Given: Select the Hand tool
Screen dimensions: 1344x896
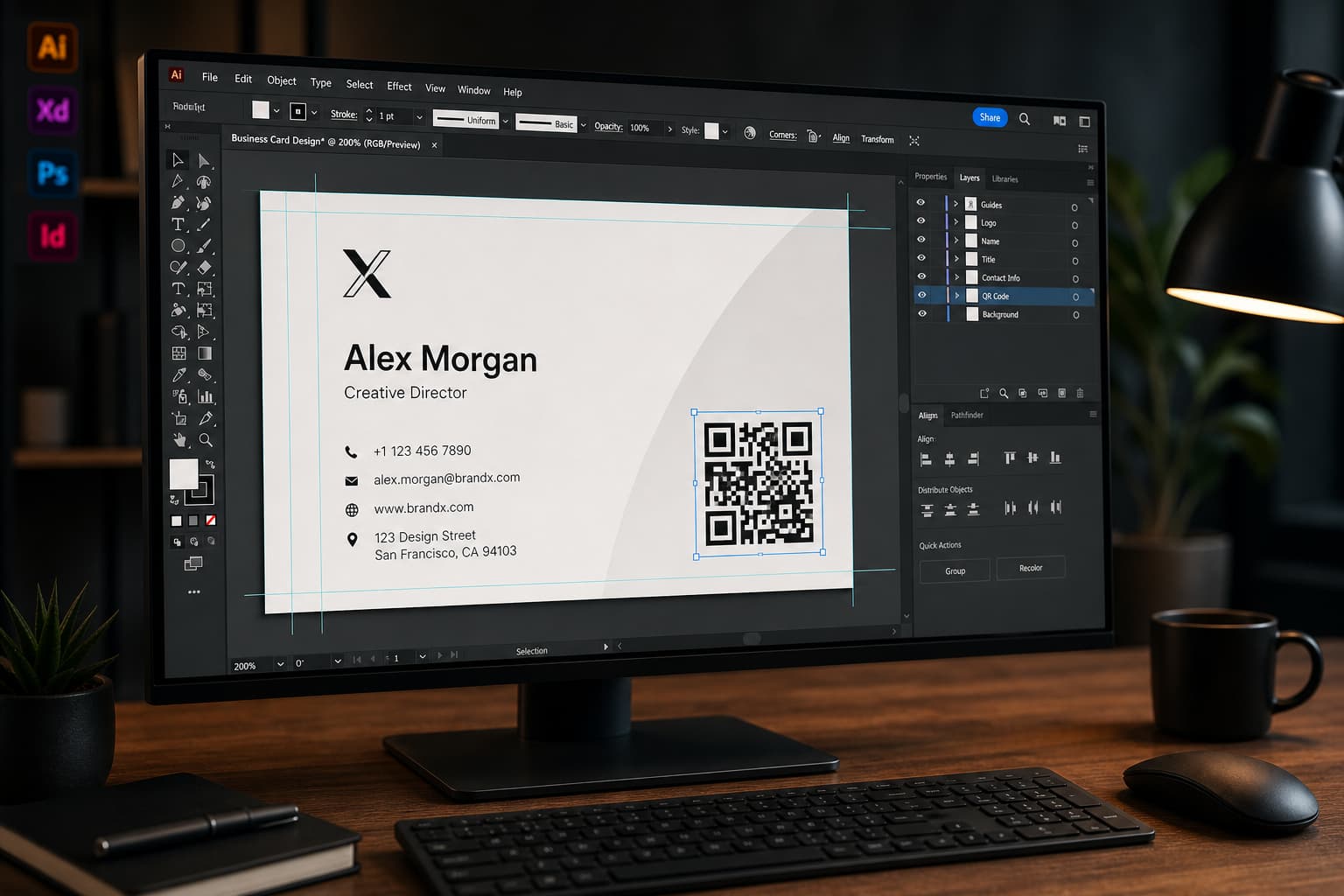Looking at the screenshot, I should 180,440.
